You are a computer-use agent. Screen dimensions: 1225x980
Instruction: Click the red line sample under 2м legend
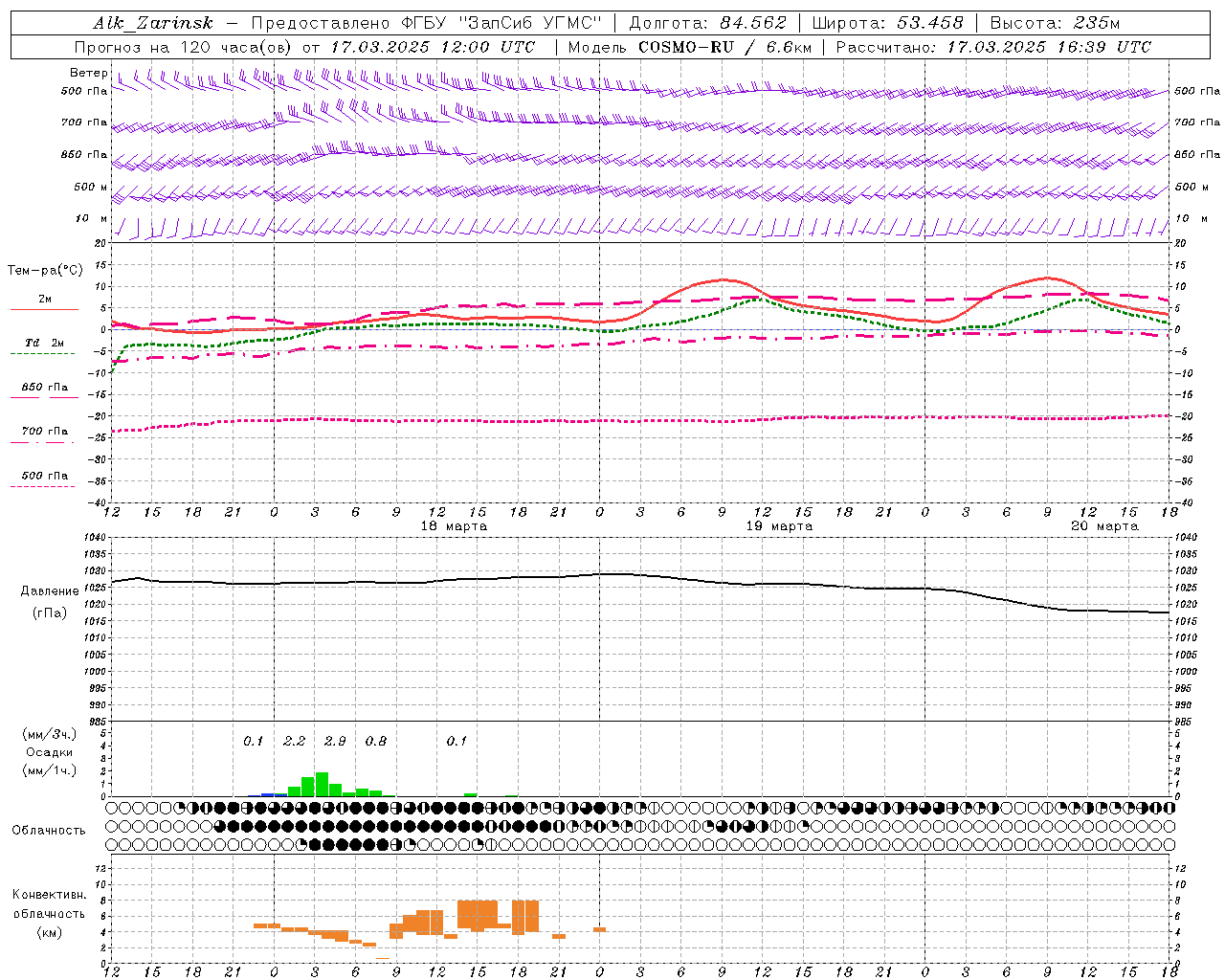(44, 309)
